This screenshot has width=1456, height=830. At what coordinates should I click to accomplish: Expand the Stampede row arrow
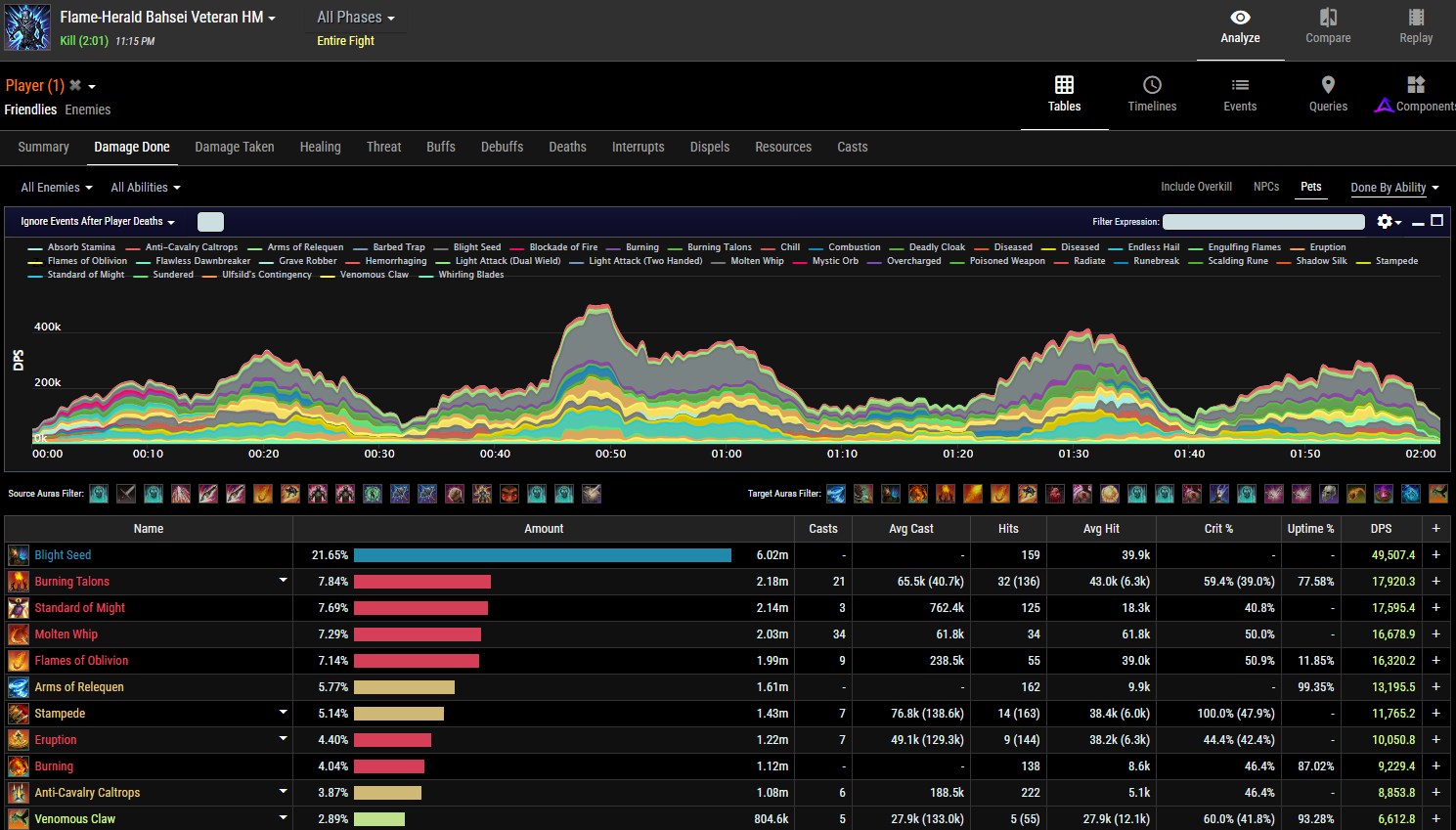(283, 713)
